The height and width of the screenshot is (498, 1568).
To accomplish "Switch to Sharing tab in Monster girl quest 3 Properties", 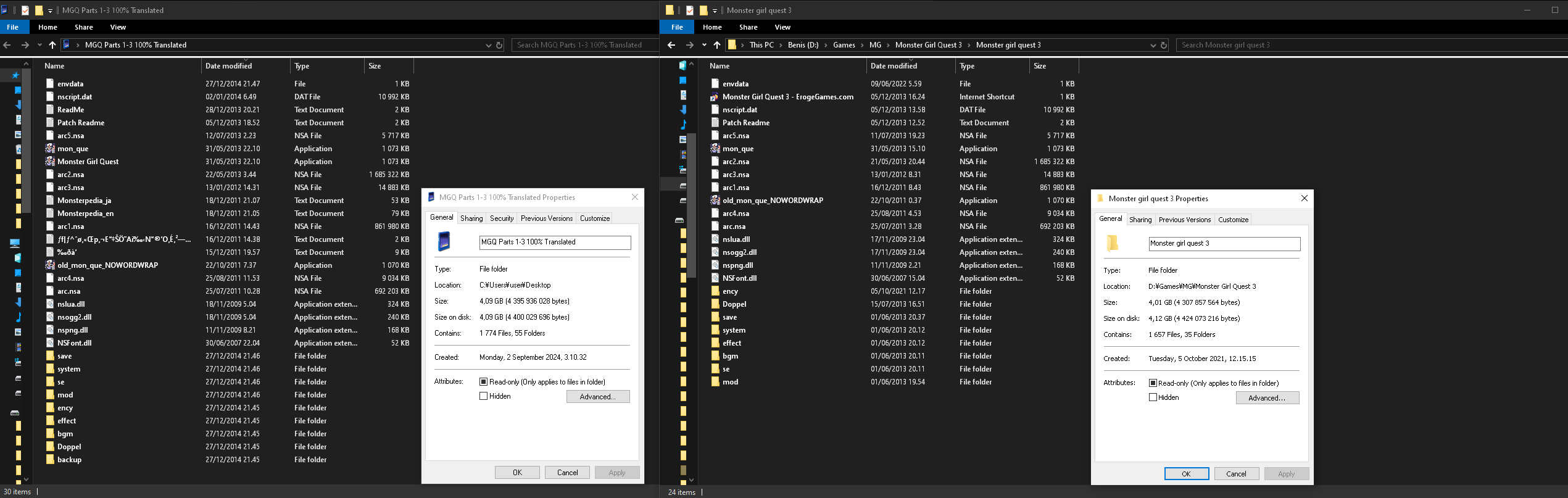I will [x=1140, y=220].
